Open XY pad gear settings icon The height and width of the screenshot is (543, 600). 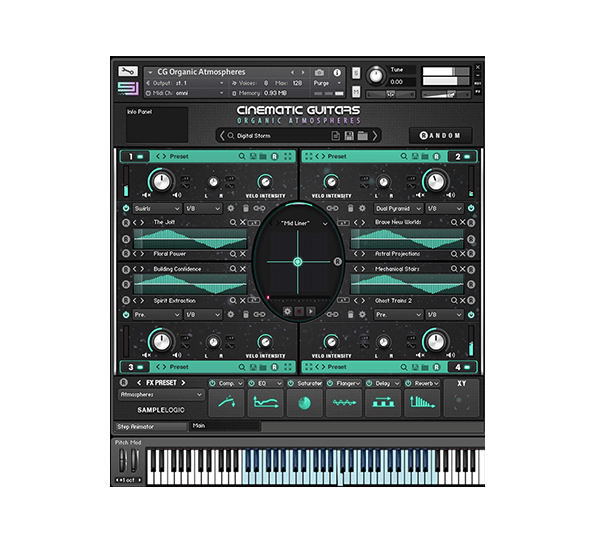click(x=287, y=311)
